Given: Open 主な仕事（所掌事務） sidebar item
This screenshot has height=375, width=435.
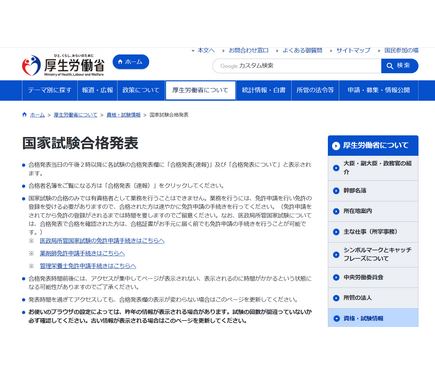Looking at the screenshot, I should pyautogui.click(x=373, y=232).
